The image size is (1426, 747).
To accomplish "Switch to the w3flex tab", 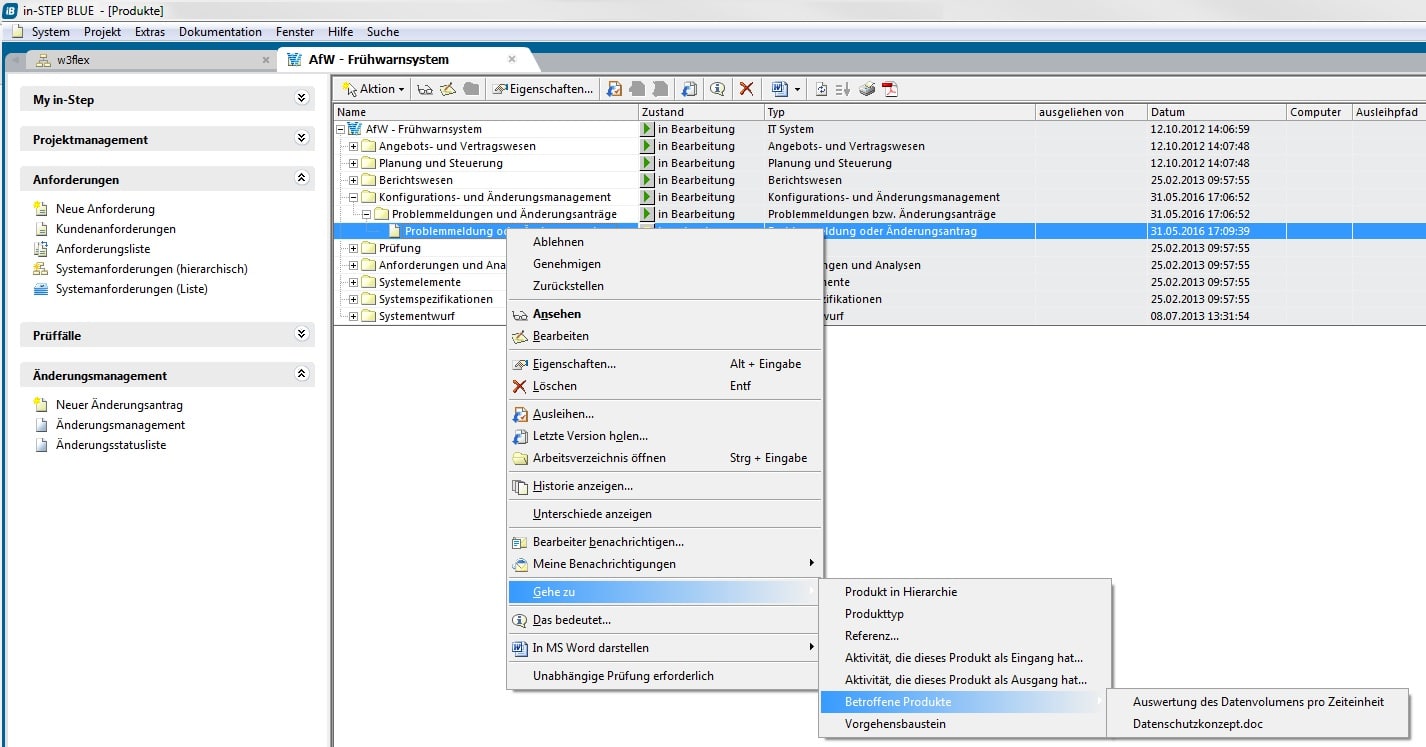I will pos(73,60).
